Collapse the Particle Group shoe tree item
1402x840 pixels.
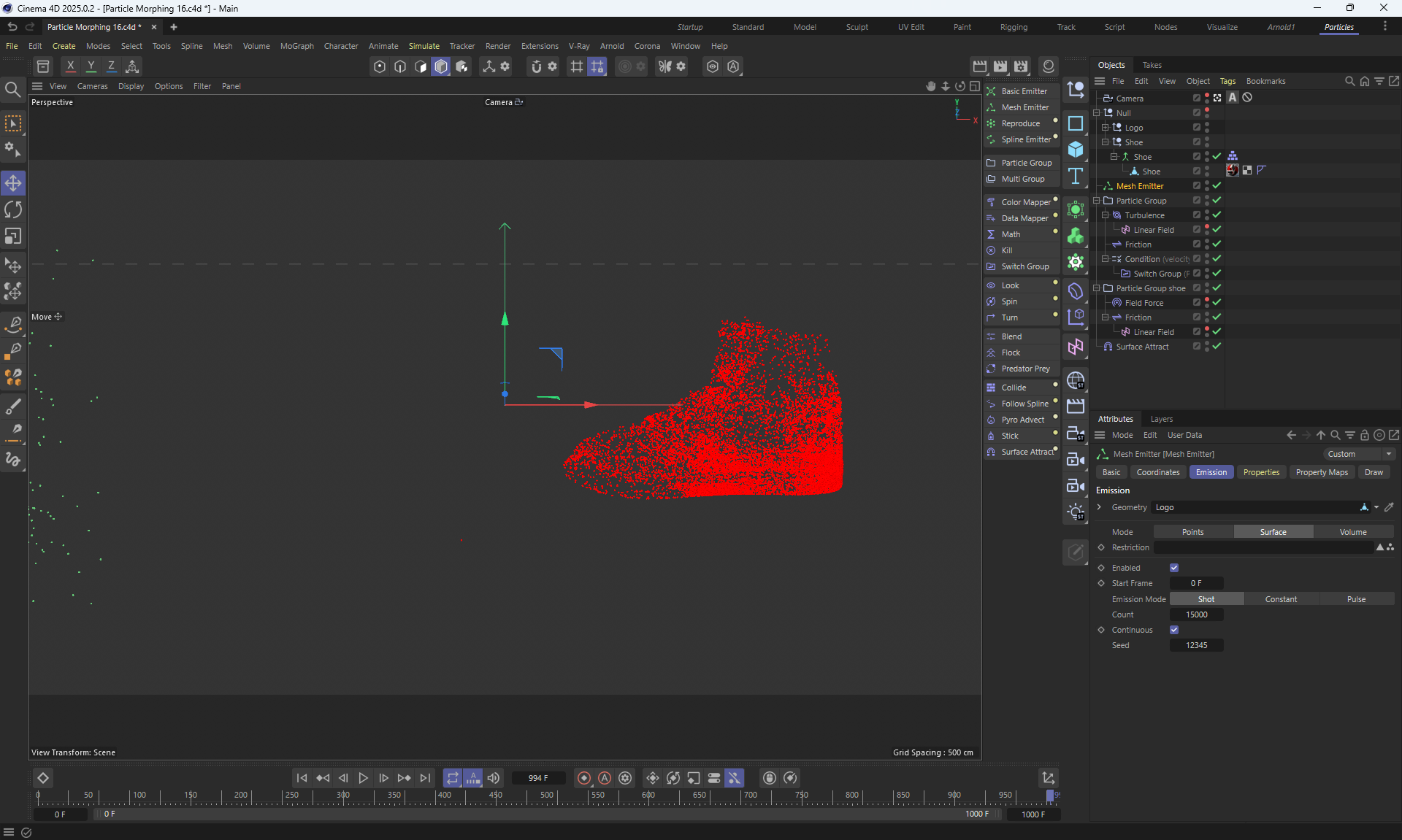click(x=1096, y=288)
